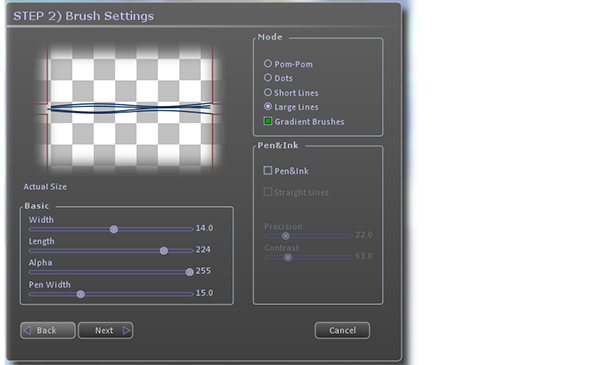Click the Precision slider handle
Screen dimensions: 600x365
[285, 236]
